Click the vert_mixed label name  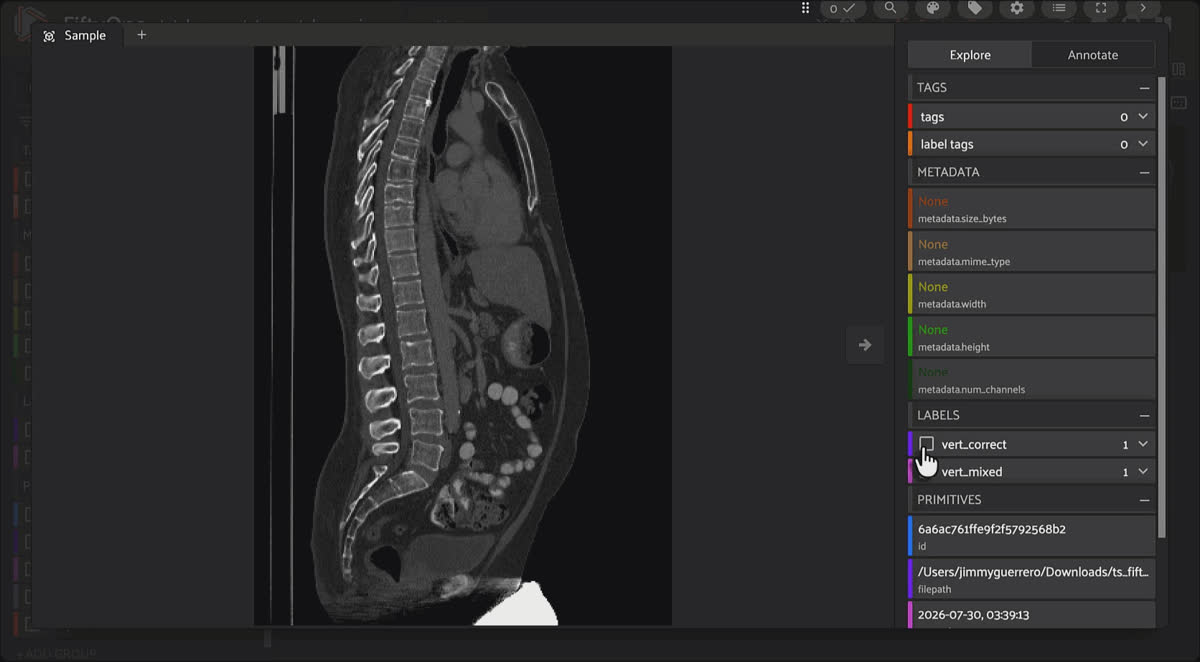coord(972,472)
